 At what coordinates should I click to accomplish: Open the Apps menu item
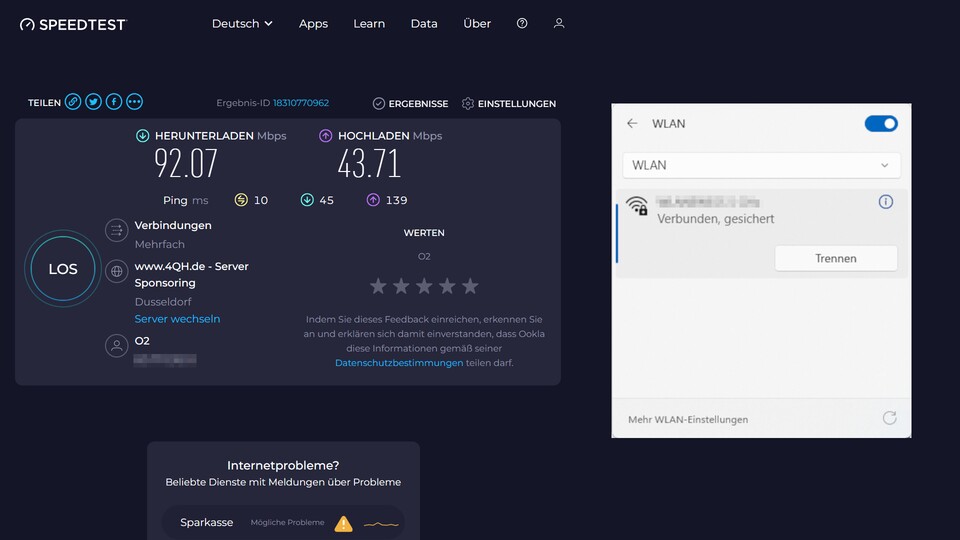pyautogui.click(x=313, y=24)
